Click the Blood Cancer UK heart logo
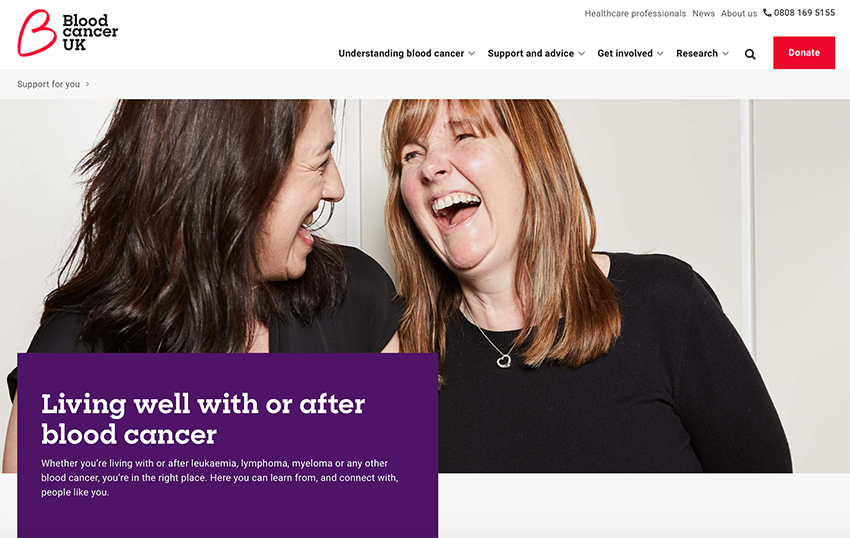Screen dimensions: 850x538 click(37, 33)
